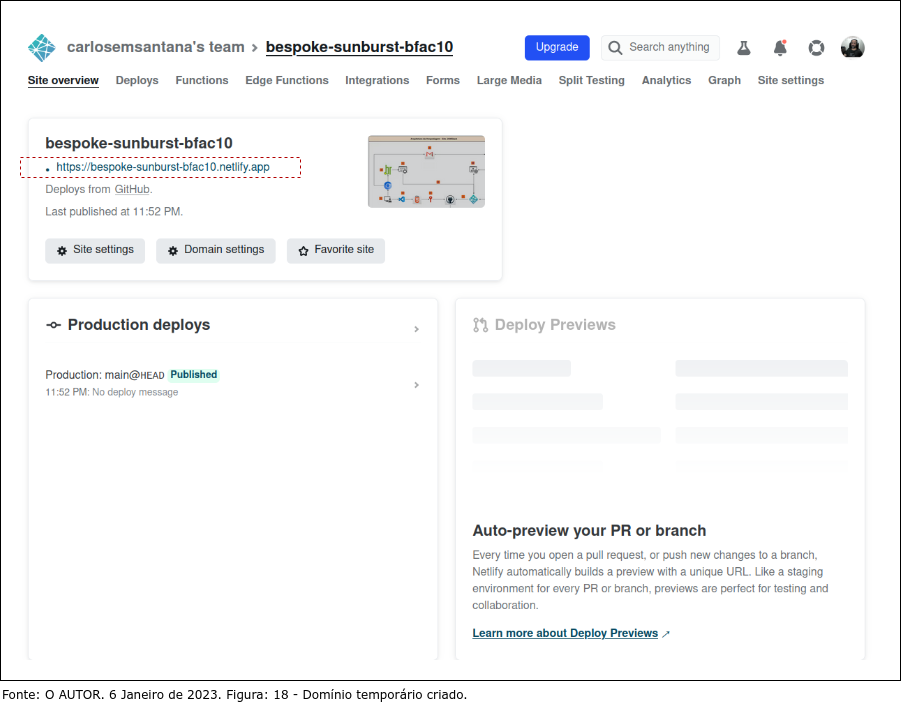Click the Deploy Previews heading
Viewport: 901px width, 711px height.
tap(555, 325)
